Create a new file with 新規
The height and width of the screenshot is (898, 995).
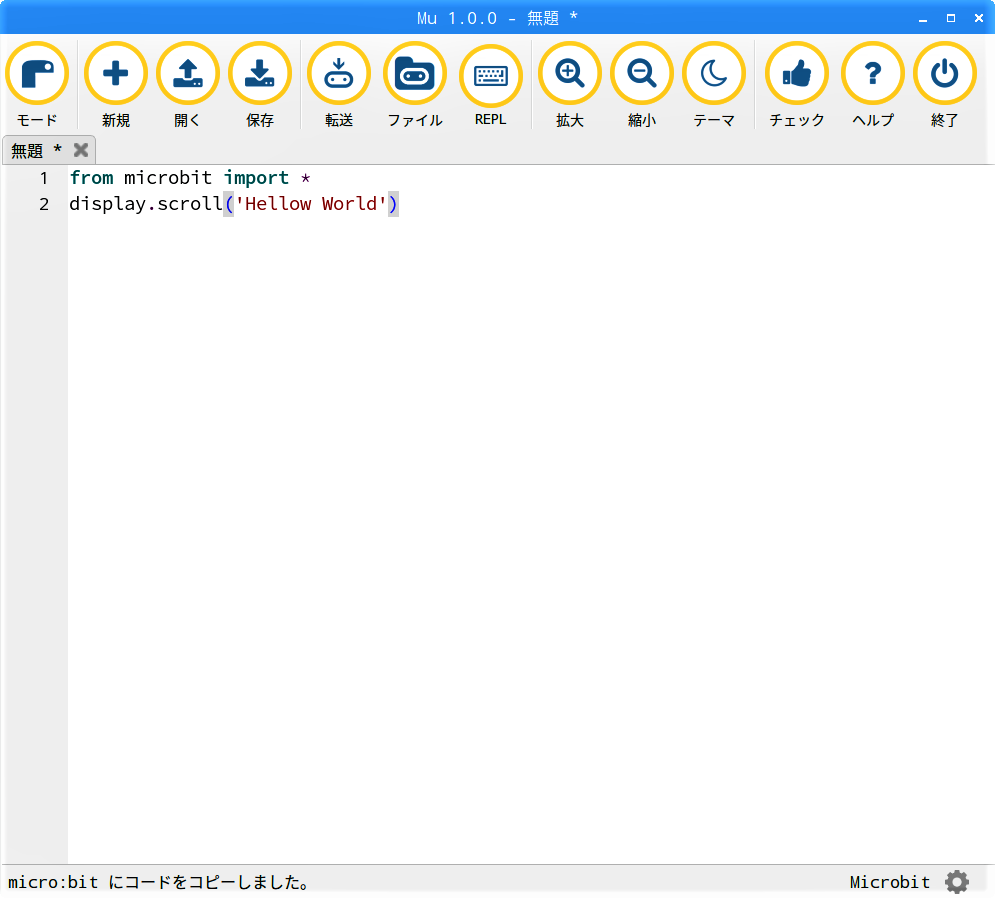coord(115,84)
